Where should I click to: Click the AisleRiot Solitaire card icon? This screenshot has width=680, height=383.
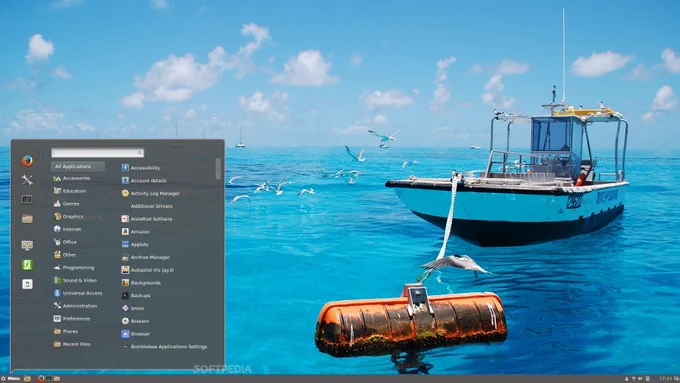[x=125, y=219]
